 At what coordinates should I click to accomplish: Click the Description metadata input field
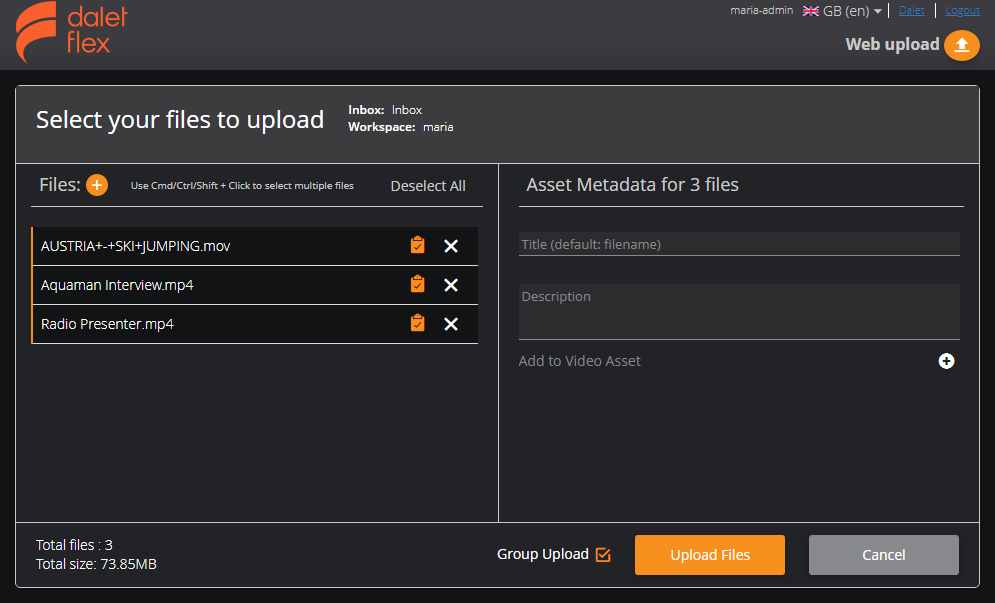pos(739,313)
